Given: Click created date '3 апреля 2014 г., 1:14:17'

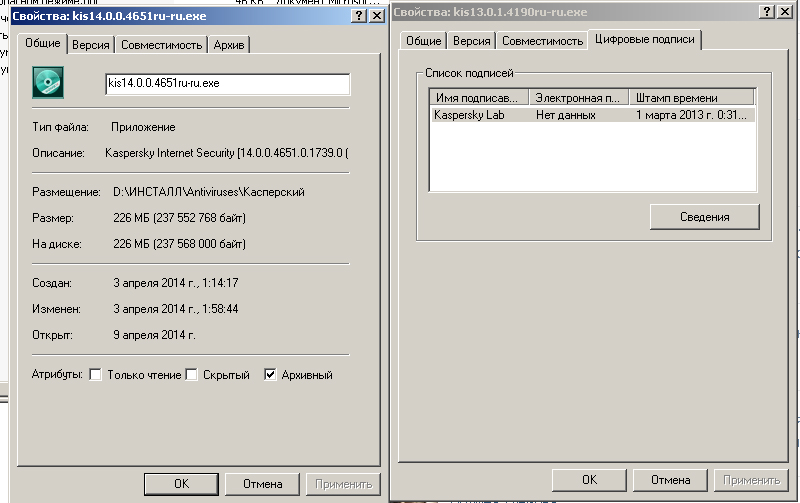Looking at the screenshot, I should [176, 283].
